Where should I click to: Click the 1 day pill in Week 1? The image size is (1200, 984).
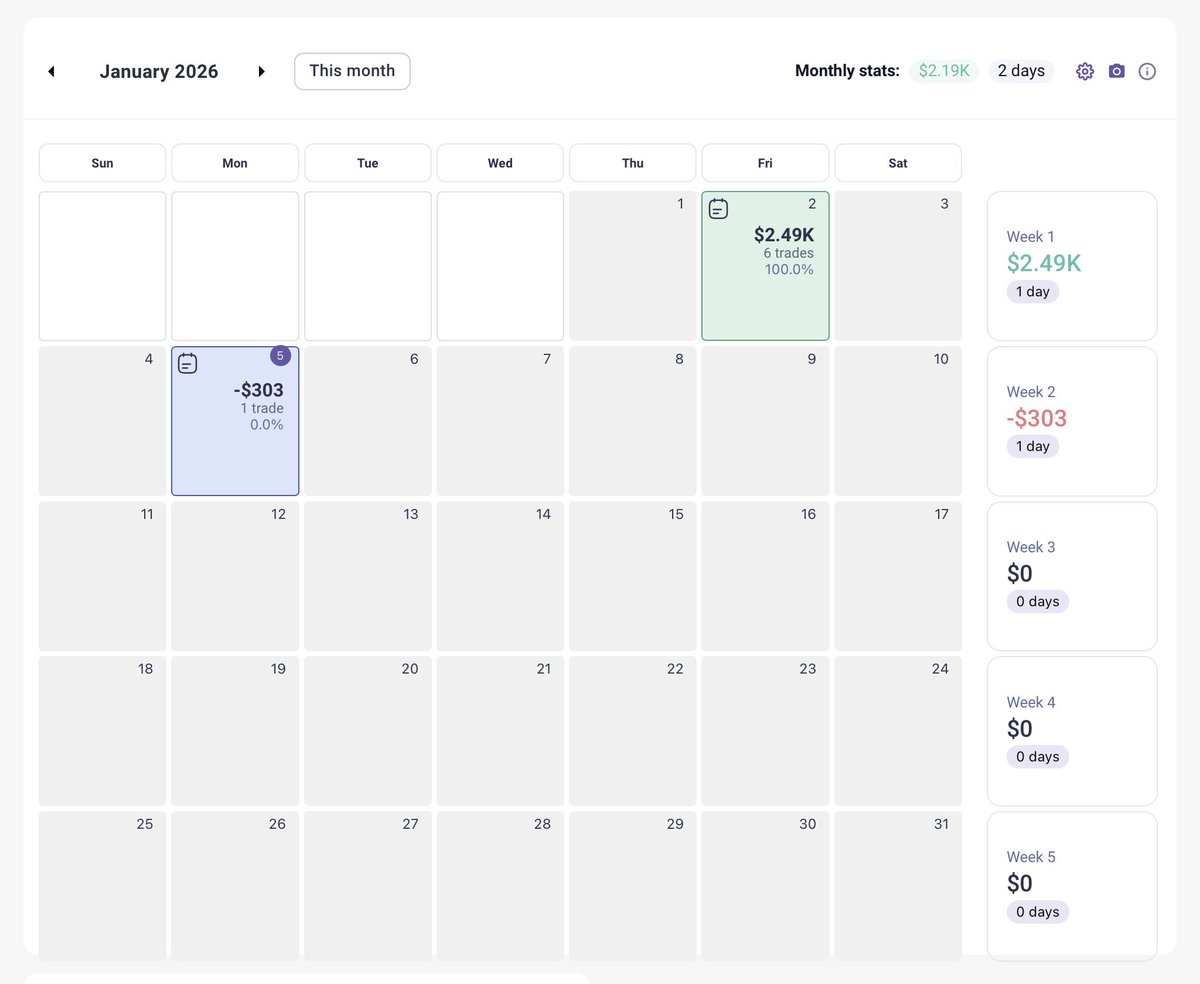click(x=1033, y=292)
